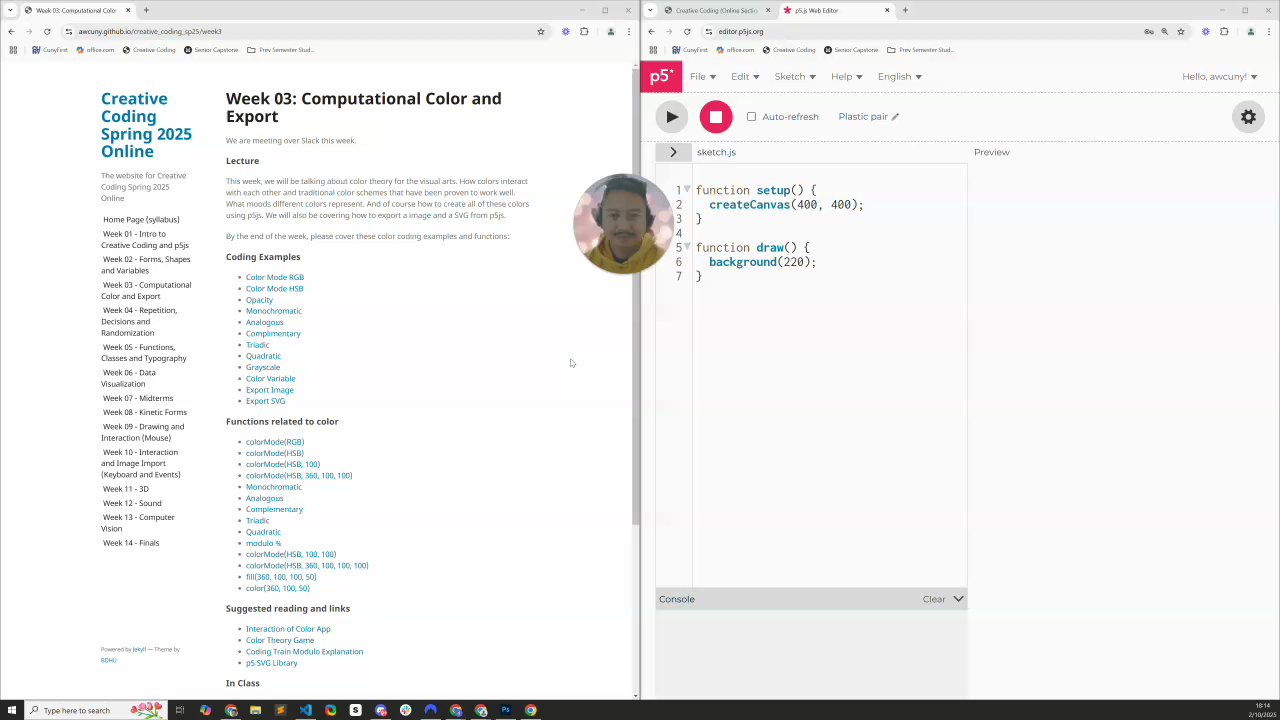Stop the running p5.js sketch
Viewport: 1280px width, 720px height.
(x=716, y=117)
